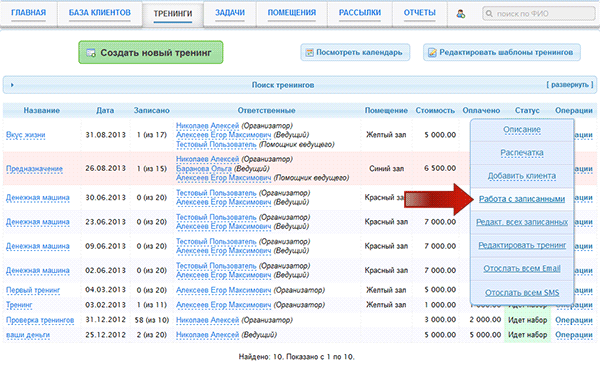600x370 pixels.
Task: Click Редактировать шаблоны тренингов button
Action: click(x=502, y=52)
